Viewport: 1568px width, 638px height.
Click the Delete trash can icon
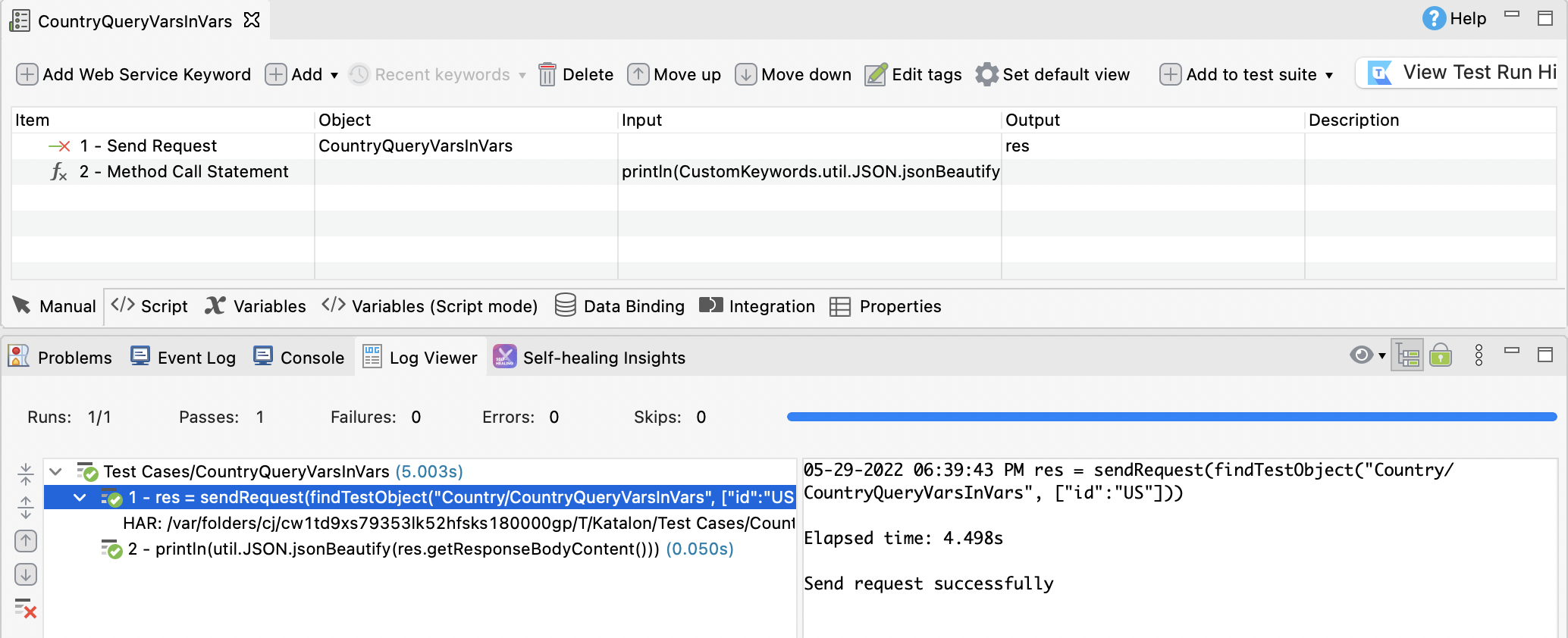pos(547,74)
